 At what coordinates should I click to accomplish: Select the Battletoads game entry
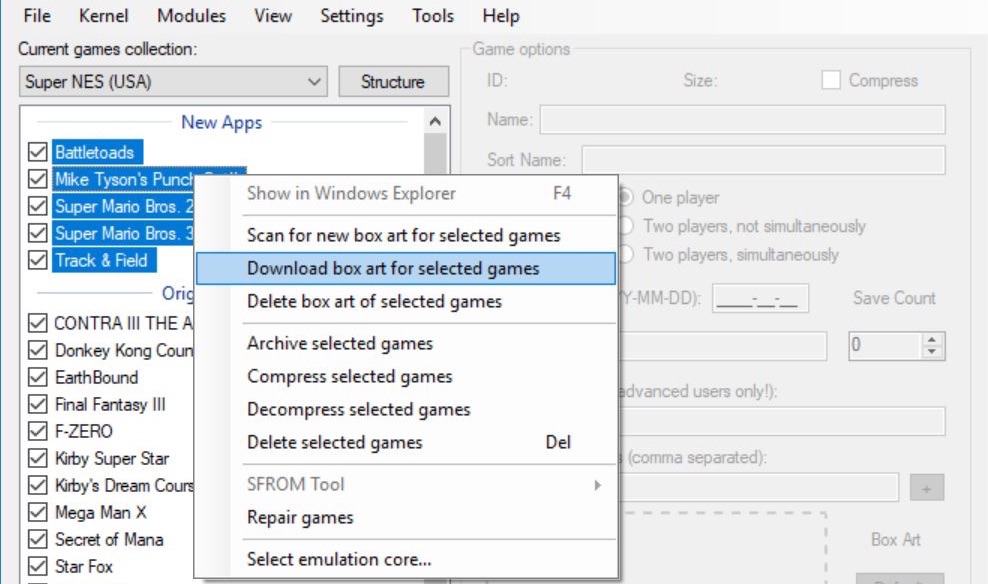pyautogui.click(x=98, y=152)
